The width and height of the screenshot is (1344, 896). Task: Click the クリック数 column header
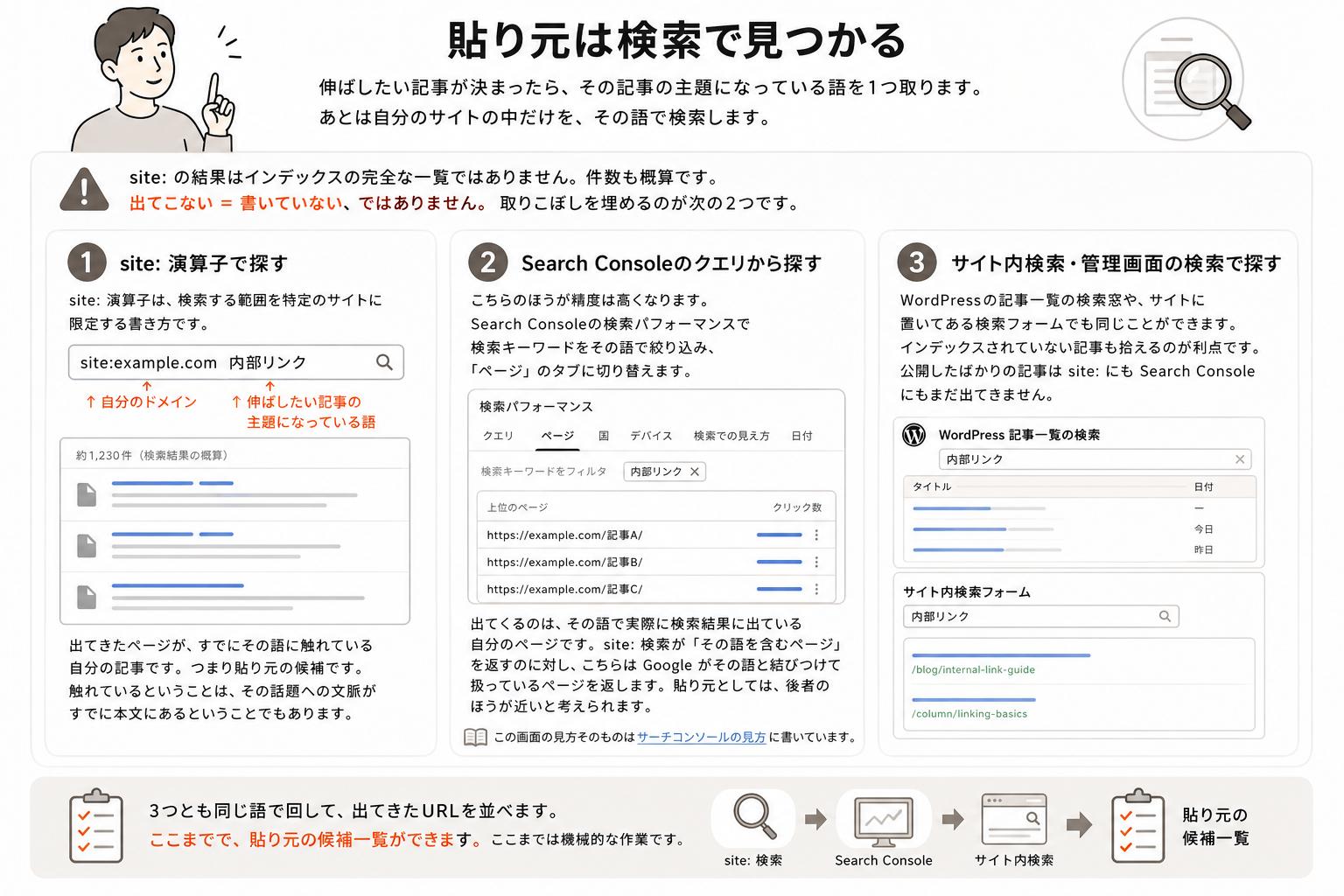pyautogui.click(x=797, y=507)
